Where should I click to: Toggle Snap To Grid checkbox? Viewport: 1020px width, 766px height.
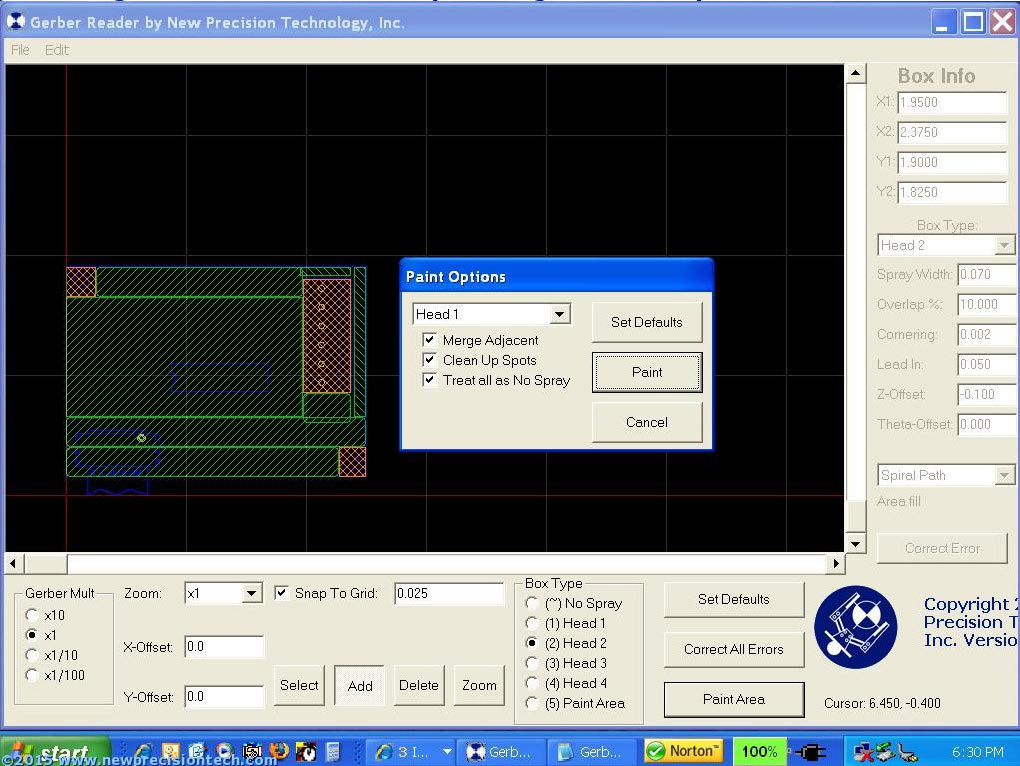tap(281, 592)
